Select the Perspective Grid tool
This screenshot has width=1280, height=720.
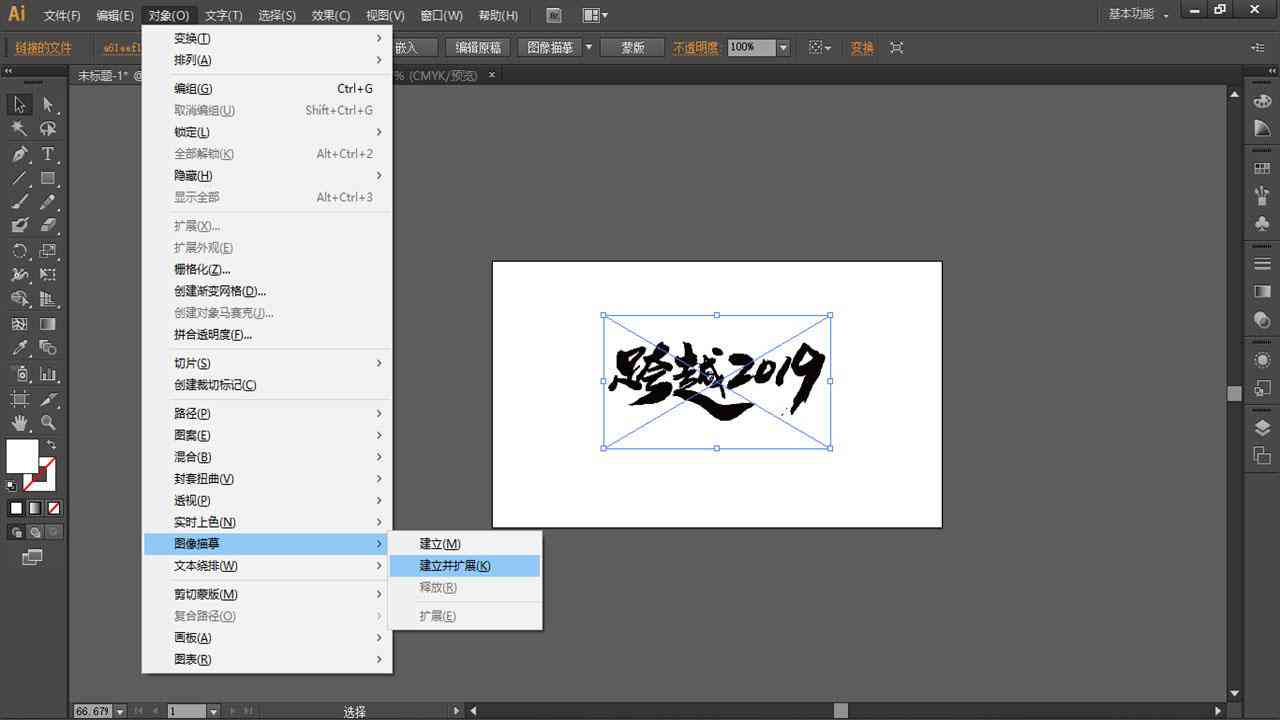pyautogui.click(x=48, y=299)
